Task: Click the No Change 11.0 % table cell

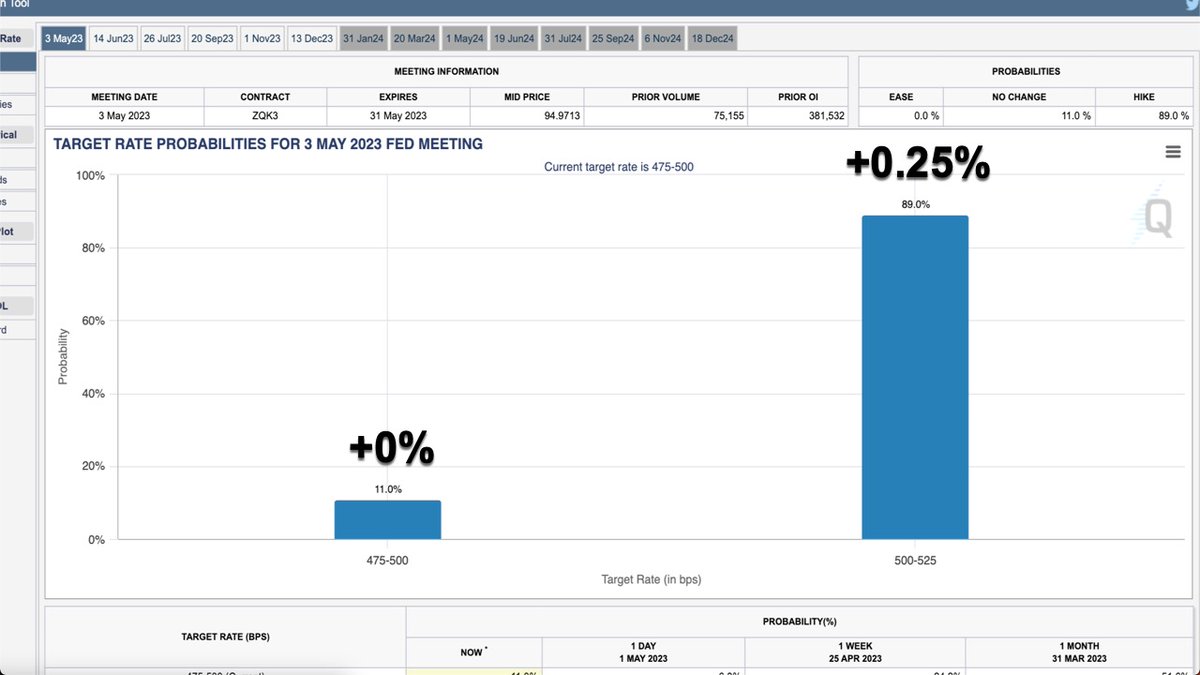Action: pos(1019,116)
